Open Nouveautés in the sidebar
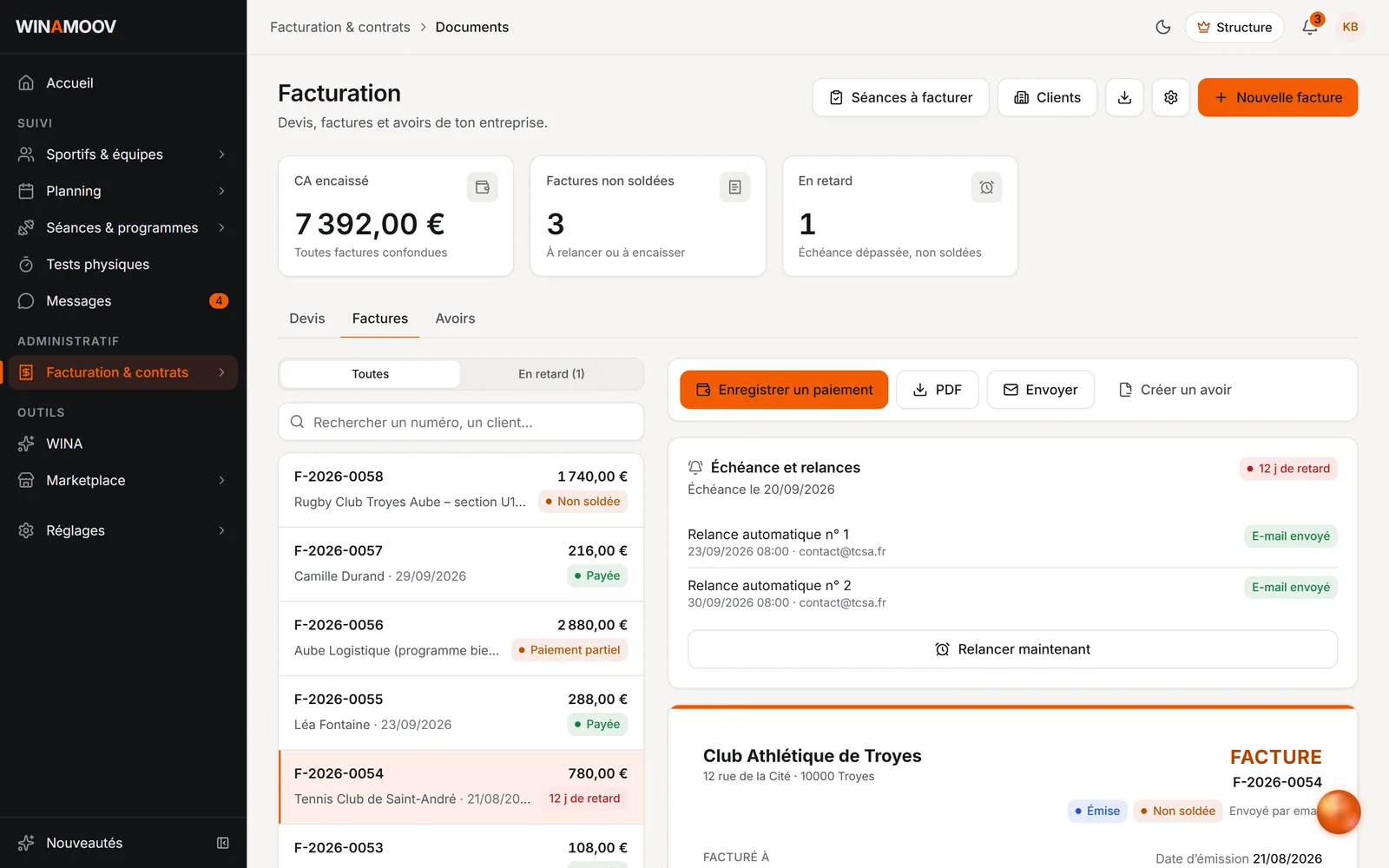The width and height of the screenshot is (1389, 868). pos(84,843)
